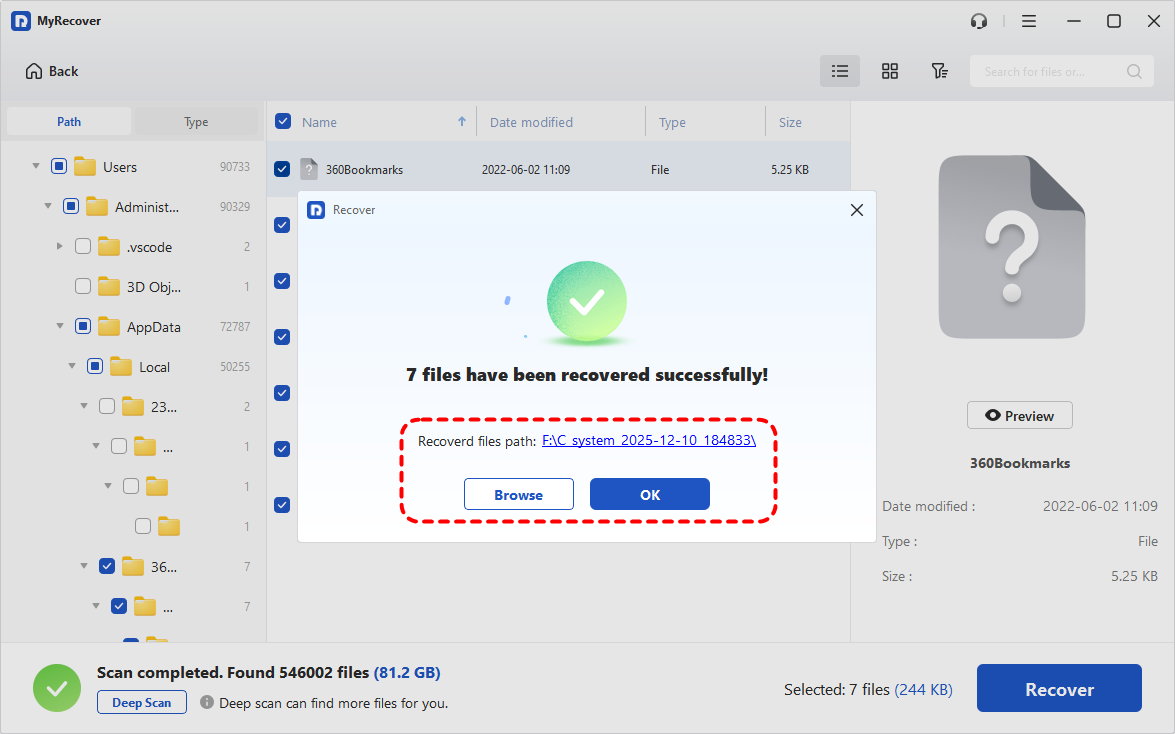Open the recovered files path link
The image size is (1175, 734).
[648, 440]
